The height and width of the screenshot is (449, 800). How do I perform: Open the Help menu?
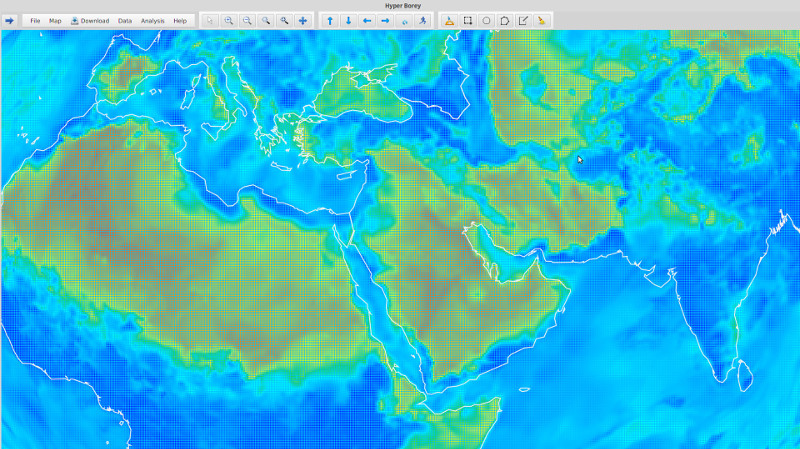(x=180, y=21)
